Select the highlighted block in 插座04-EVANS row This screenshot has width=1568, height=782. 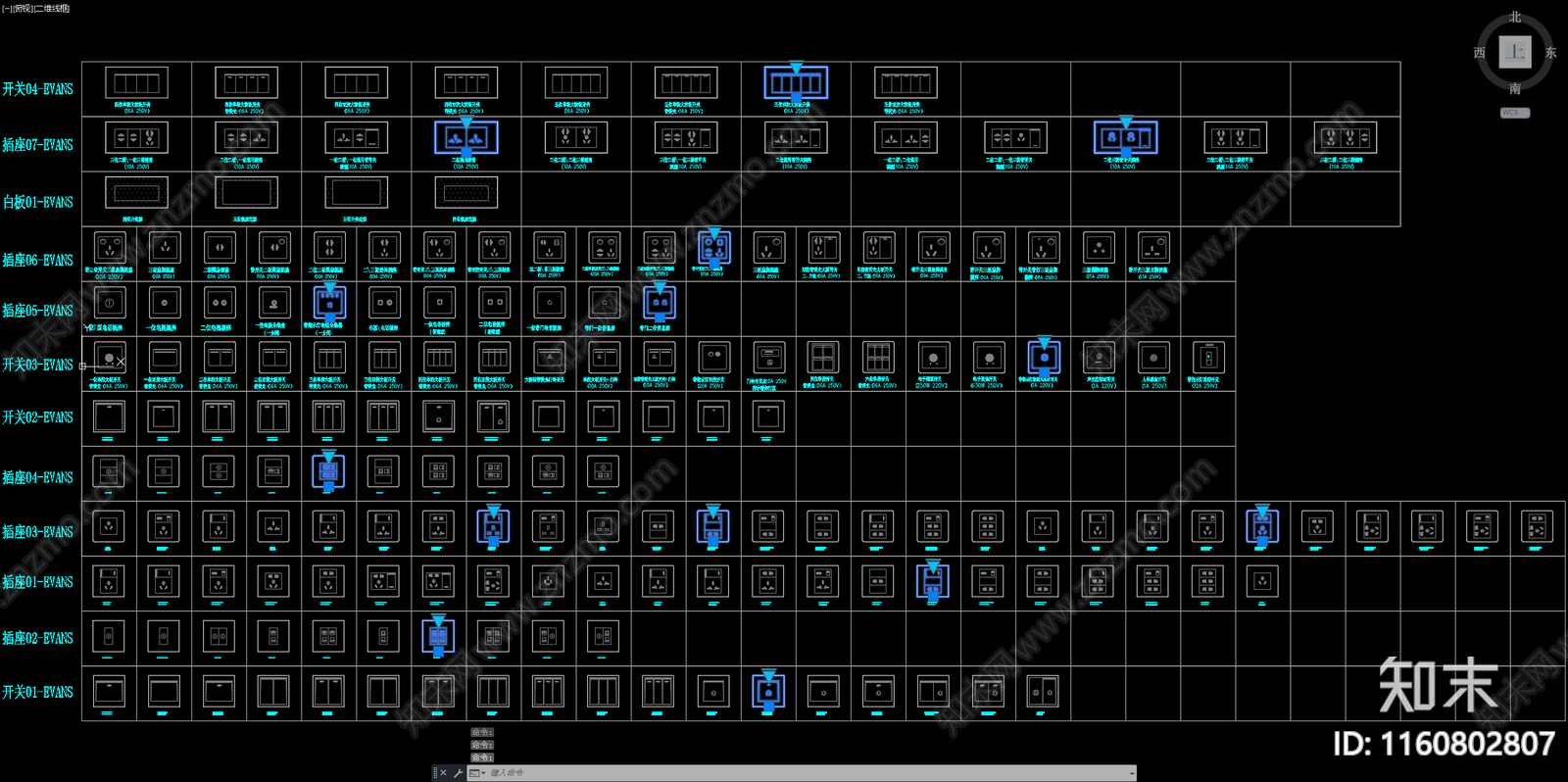tap(328, 471)
